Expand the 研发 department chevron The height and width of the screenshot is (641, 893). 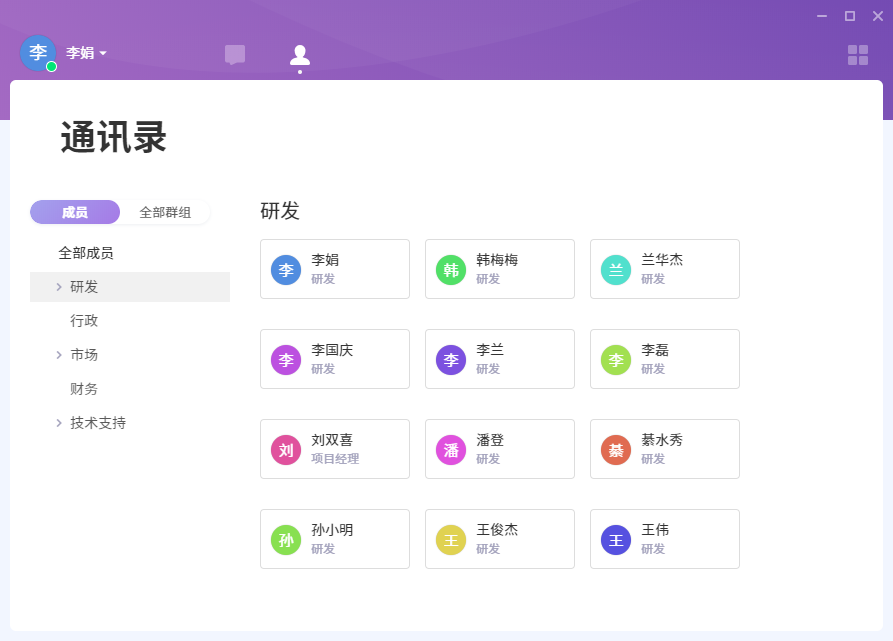click(59, 287)
